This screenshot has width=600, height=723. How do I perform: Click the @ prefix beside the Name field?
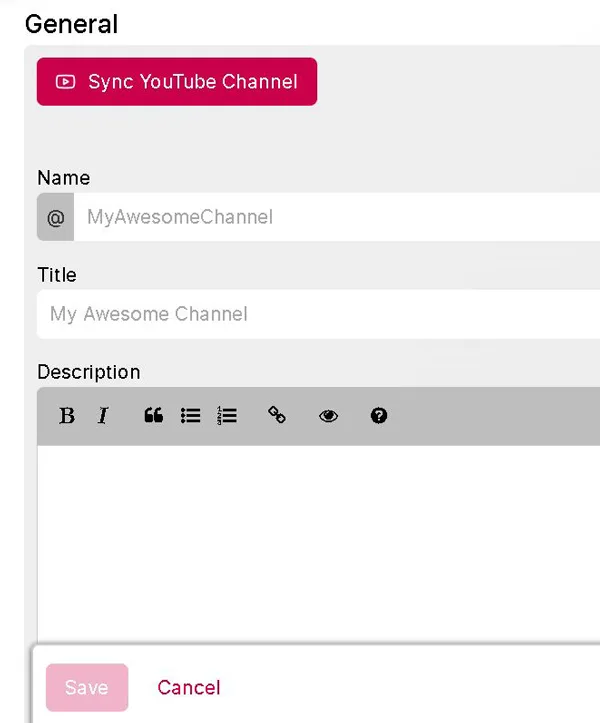point(55,217)
